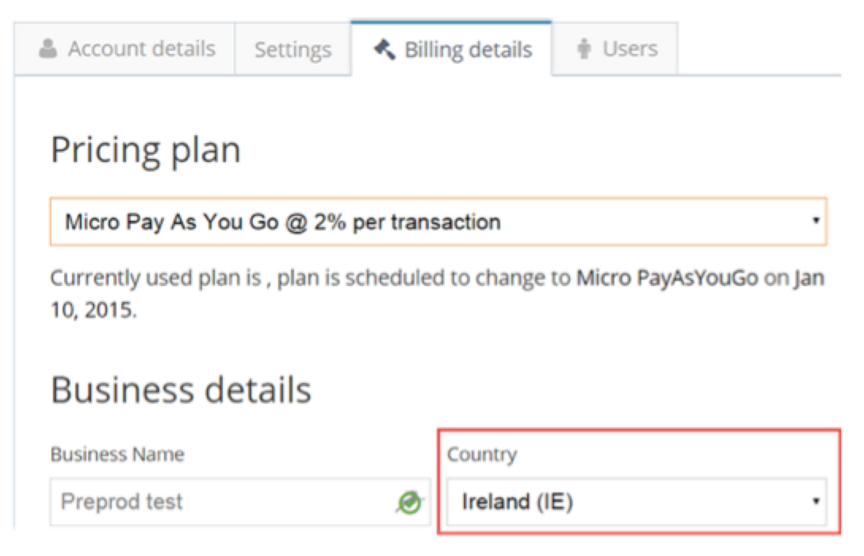This screenshot has height=556, width=864.
Task: Click the person icon next to Users
Action: pos(585,49)
